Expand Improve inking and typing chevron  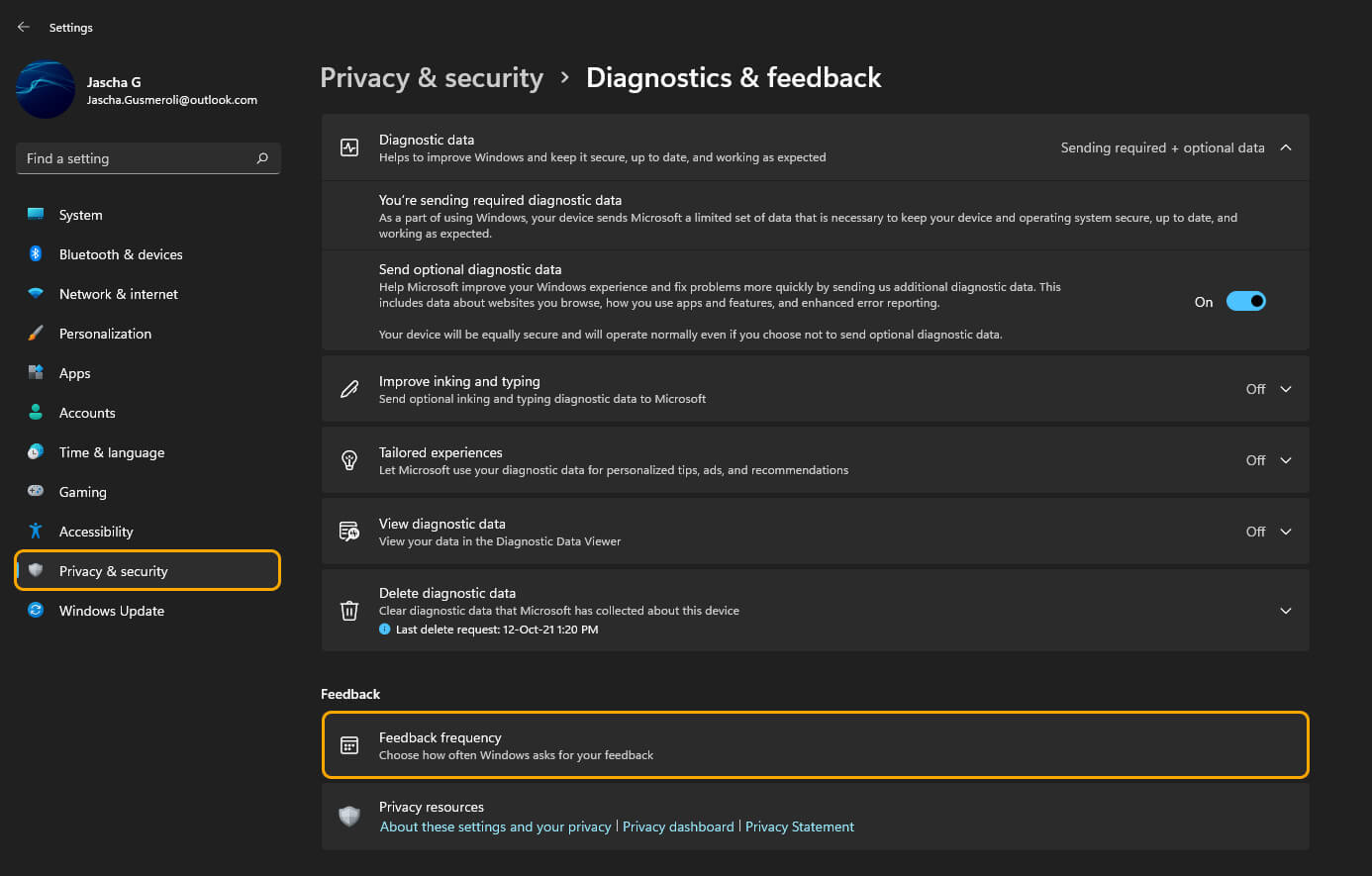(1286, 389)
